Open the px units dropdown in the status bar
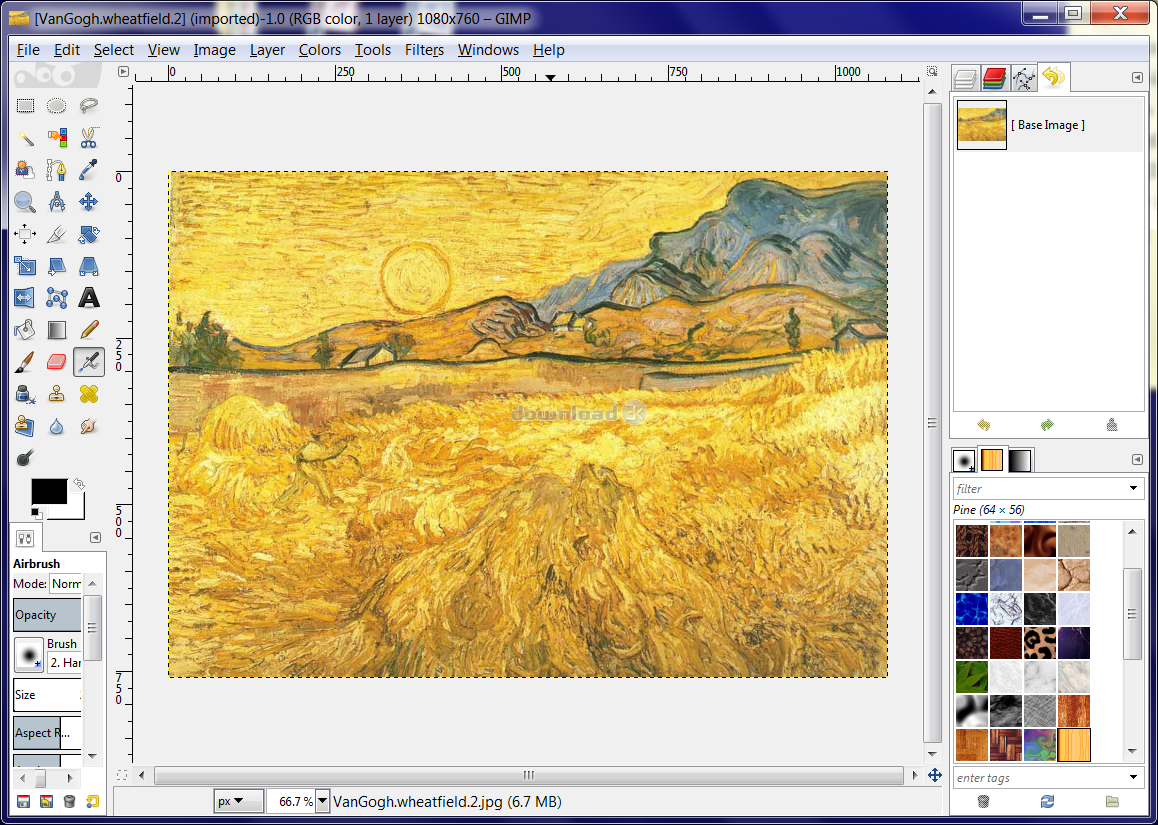1158x825 pixels. [x=238, y=801]
